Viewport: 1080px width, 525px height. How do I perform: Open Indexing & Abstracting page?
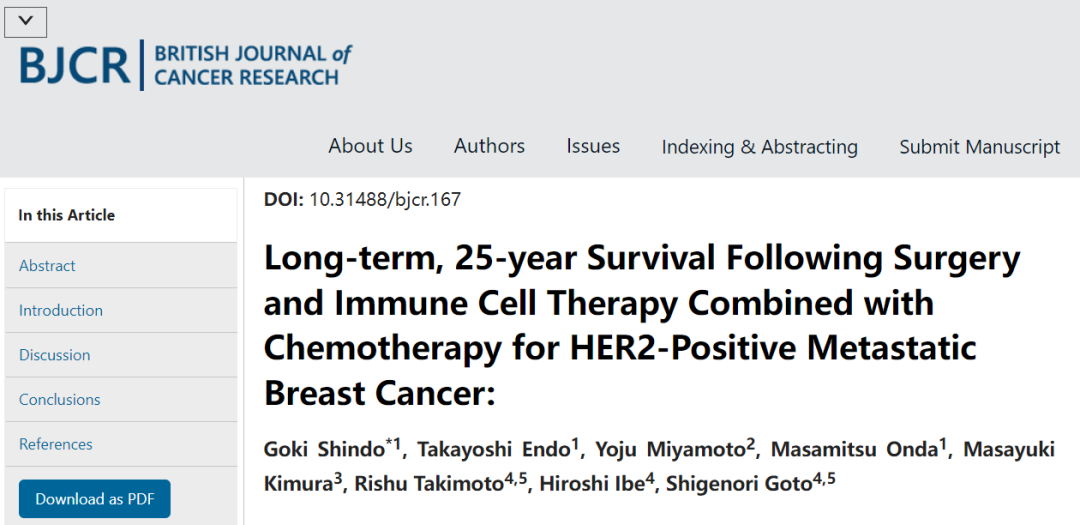(760, 147)
